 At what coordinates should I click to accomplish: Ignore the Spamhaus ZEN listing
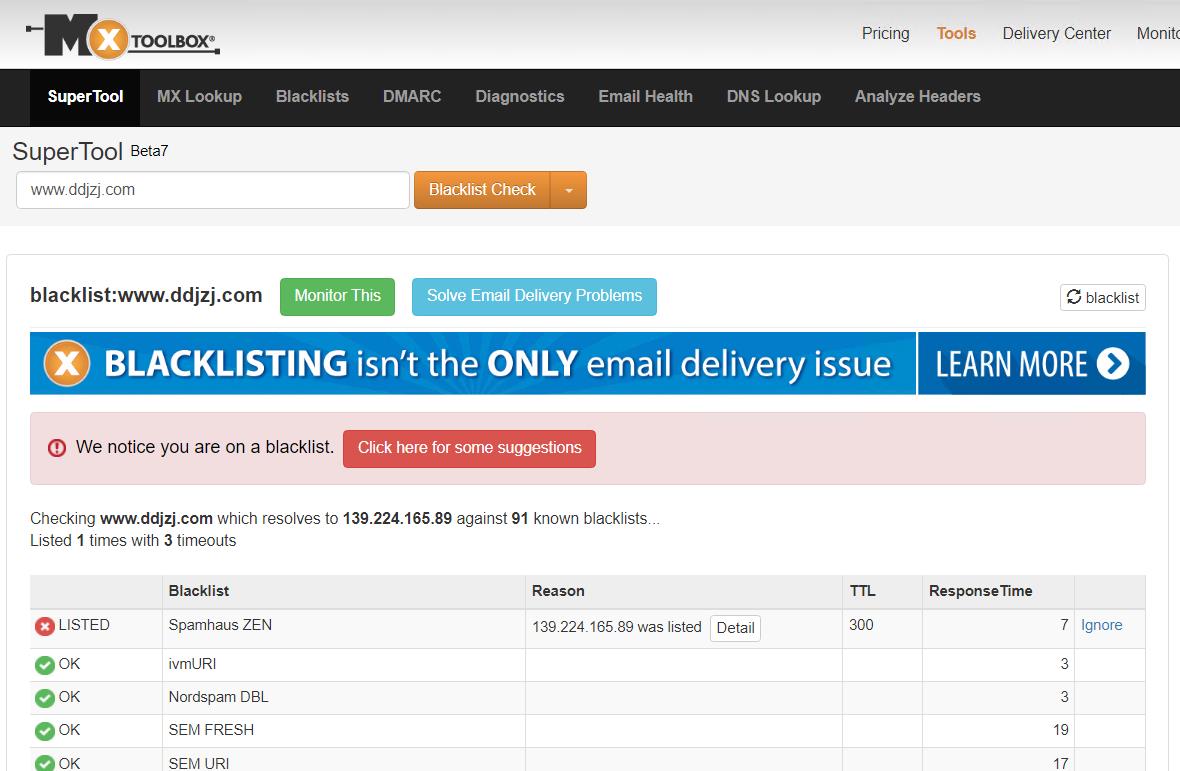click(x=1101, y=625)
